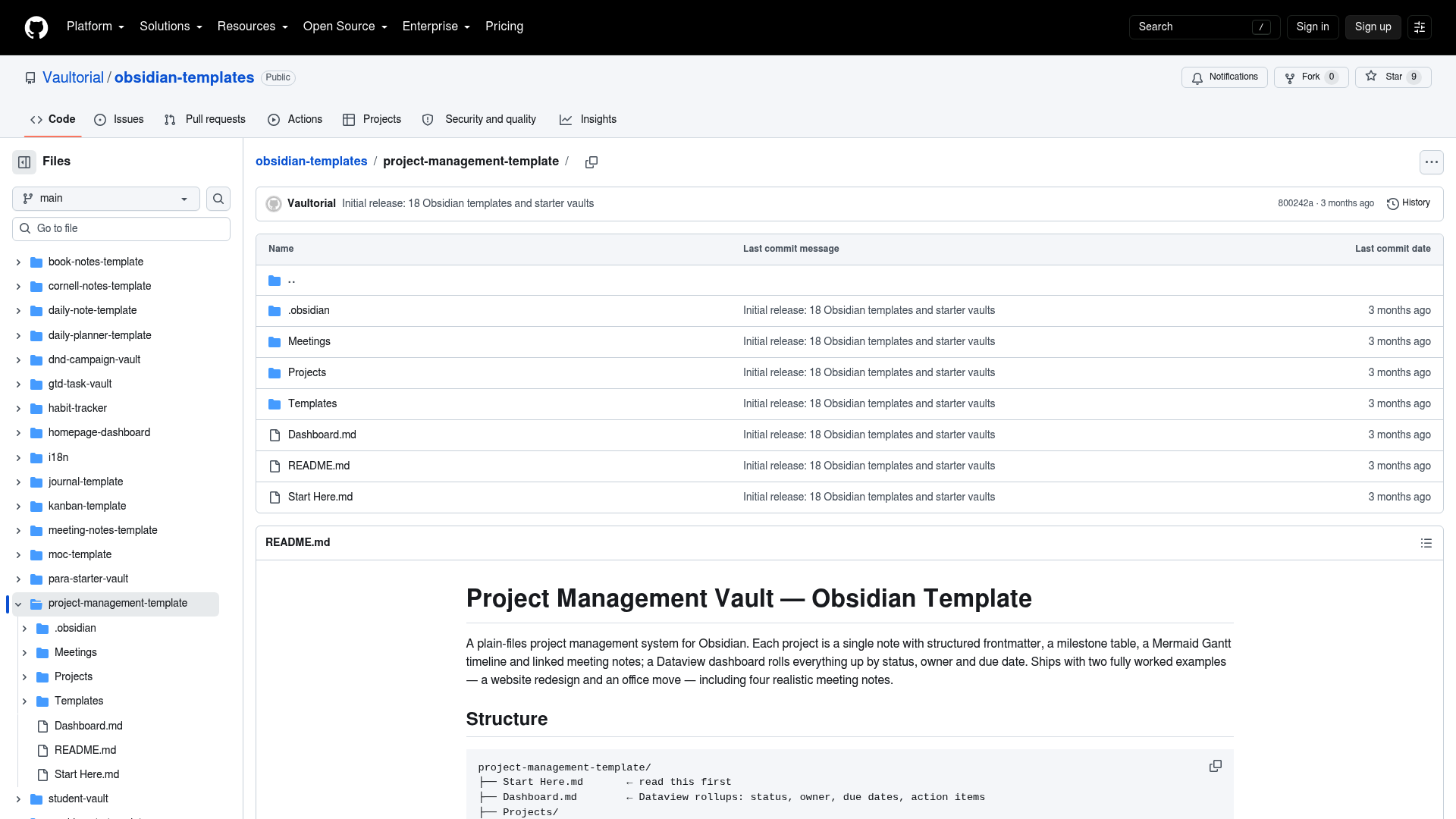Open the Vaultorial owner link
This screenshot has height=819, width=1456.
(73, 77)
